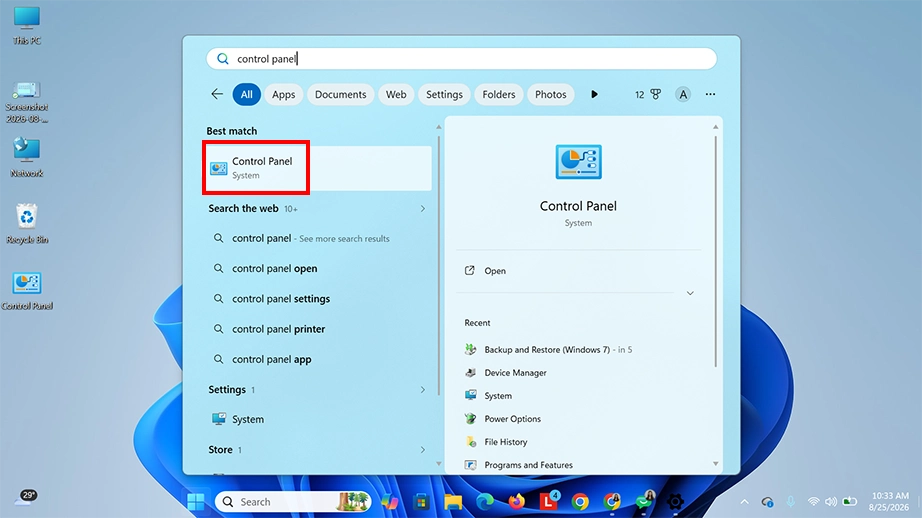Click the user account avatar A
Screen dimensions: 922x518
pyautogui.click(x=683, y=94)
